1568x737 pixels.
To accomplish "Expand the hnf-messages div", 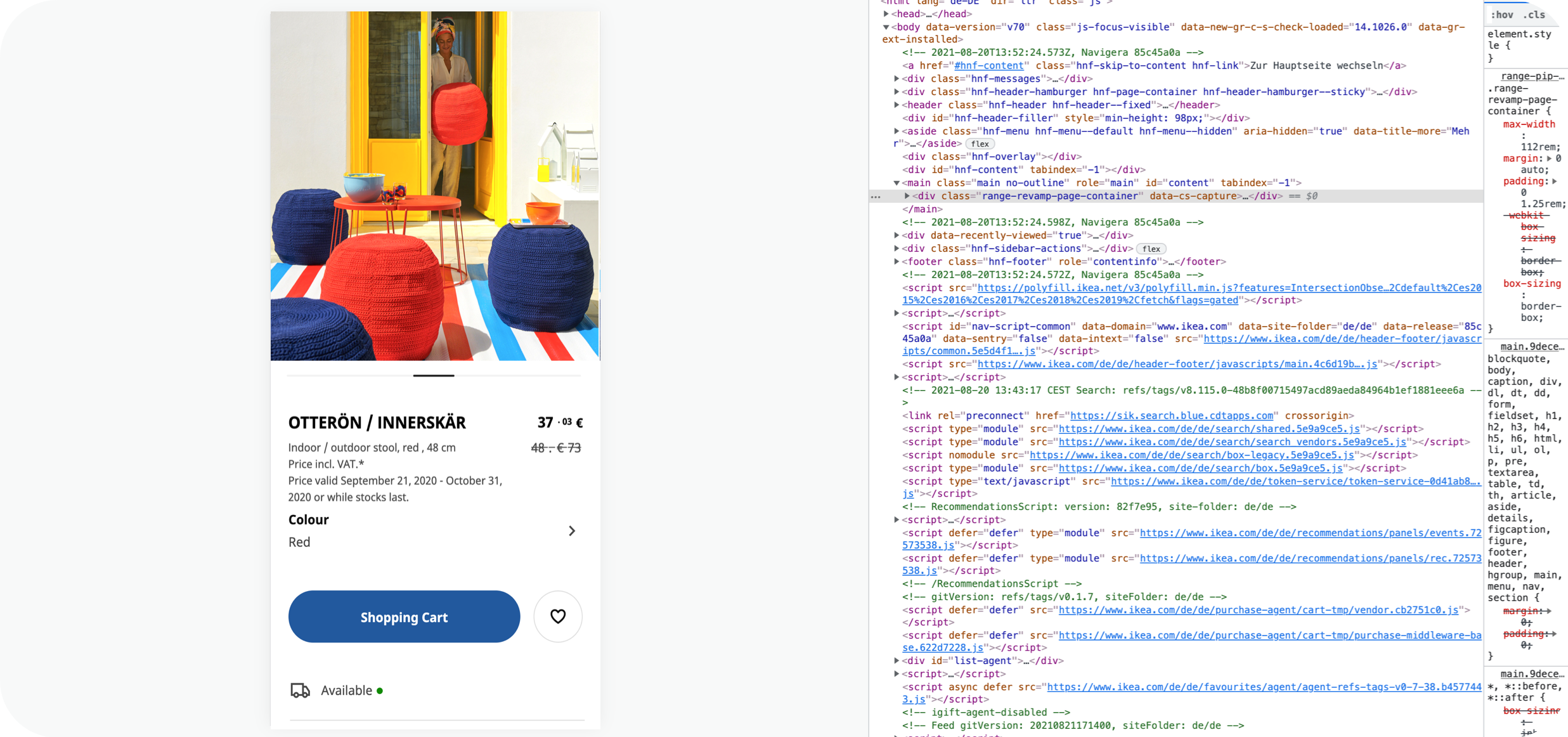I will click(897, 79).
